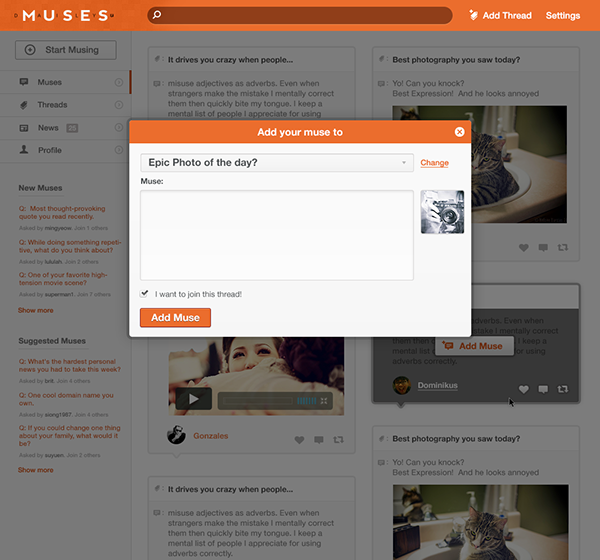600x560 pixels.
Task: Open While doing something repetitive question
Action: click(70, 246)
